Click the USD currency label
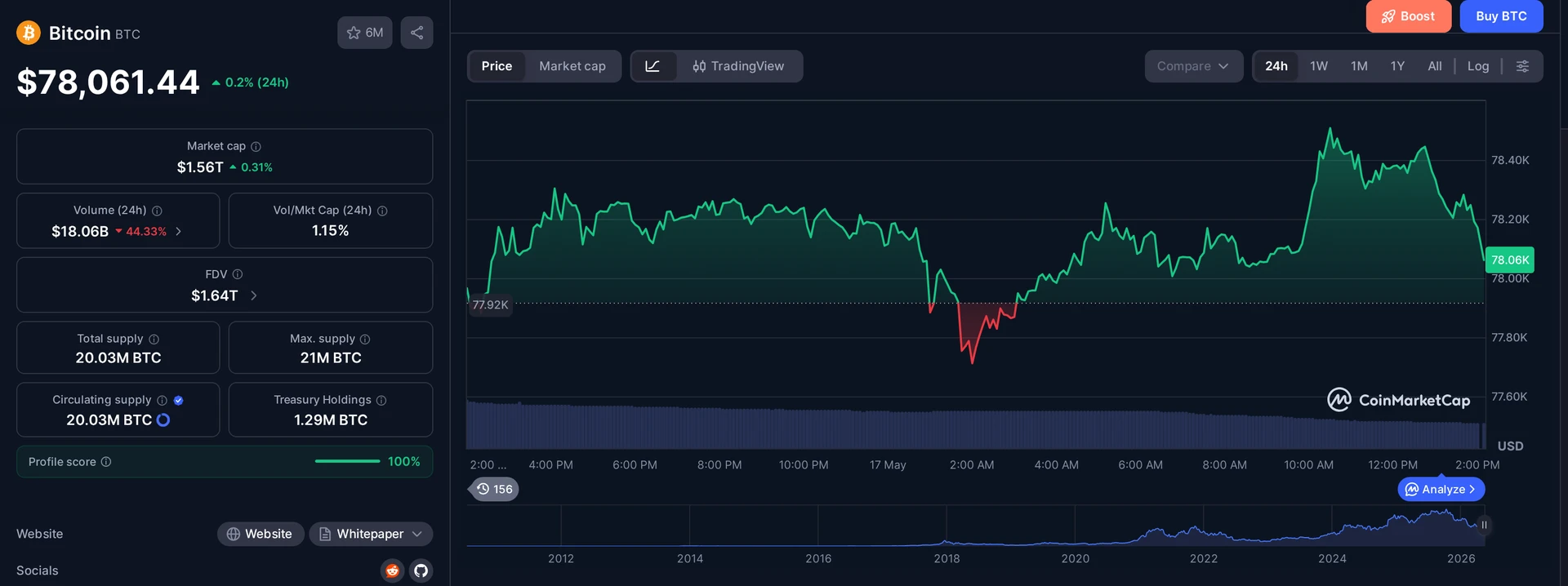The width and height of the screenshot is (1568, 586). pyautogui.click(x=1510, y=446)
